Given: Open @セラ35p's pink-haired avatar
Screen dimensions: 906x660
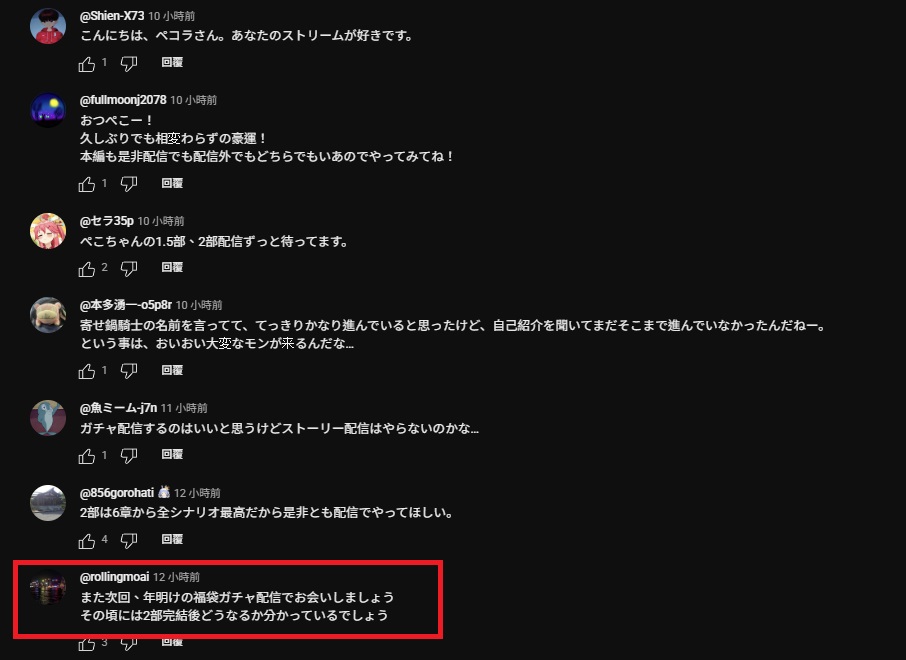Looking at the screenshot, I should tap(48, 231).
